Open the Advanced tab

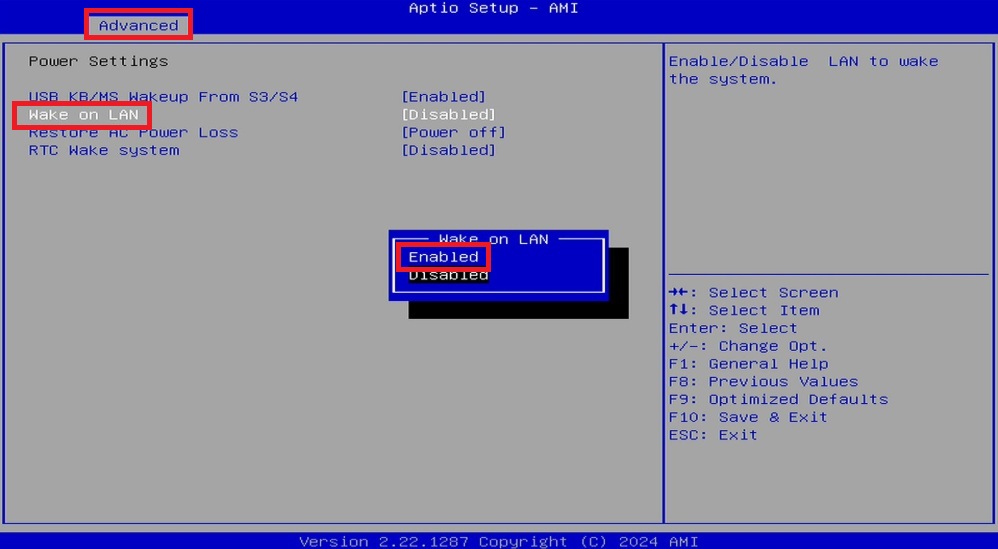click(138, 25)
